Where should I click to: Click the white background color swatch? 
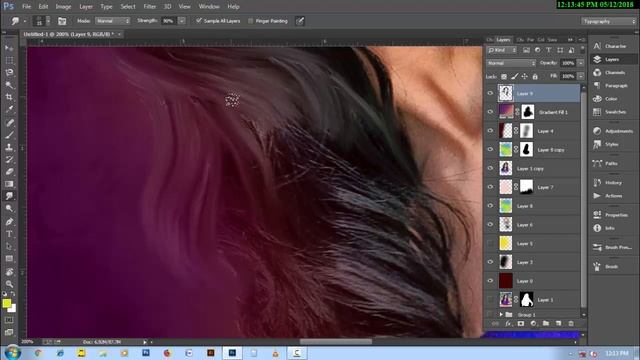(x=14, y=309)
